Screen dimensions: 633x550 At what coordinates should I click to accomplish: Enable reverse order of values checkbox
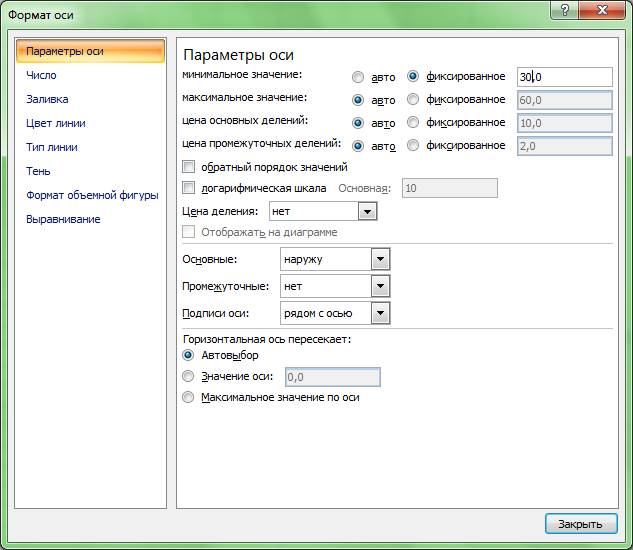(189, 167)
